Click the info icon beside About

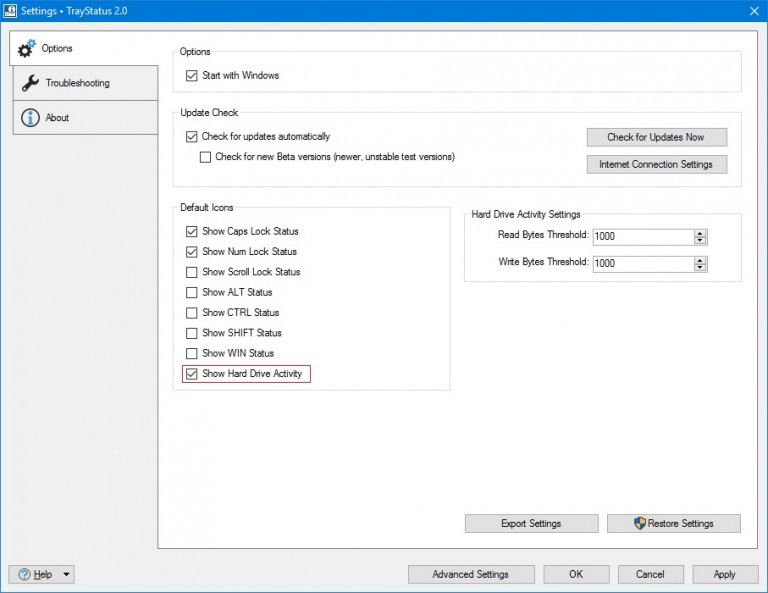(29, 118)
